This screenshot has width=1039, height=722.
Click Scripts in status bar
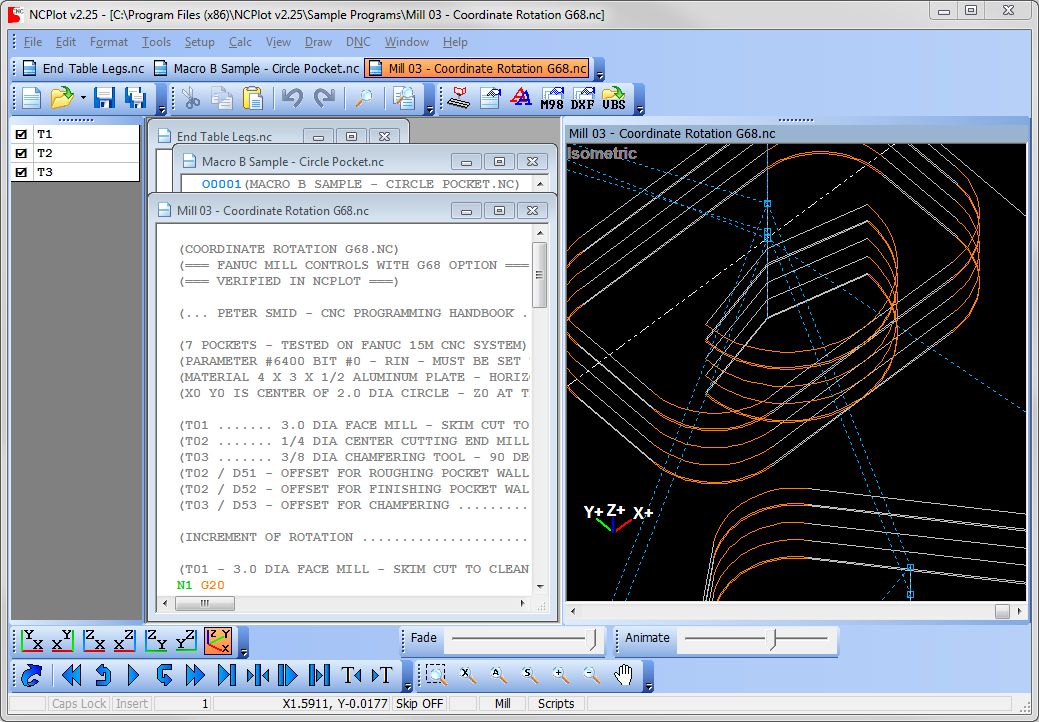coord(556,703)
